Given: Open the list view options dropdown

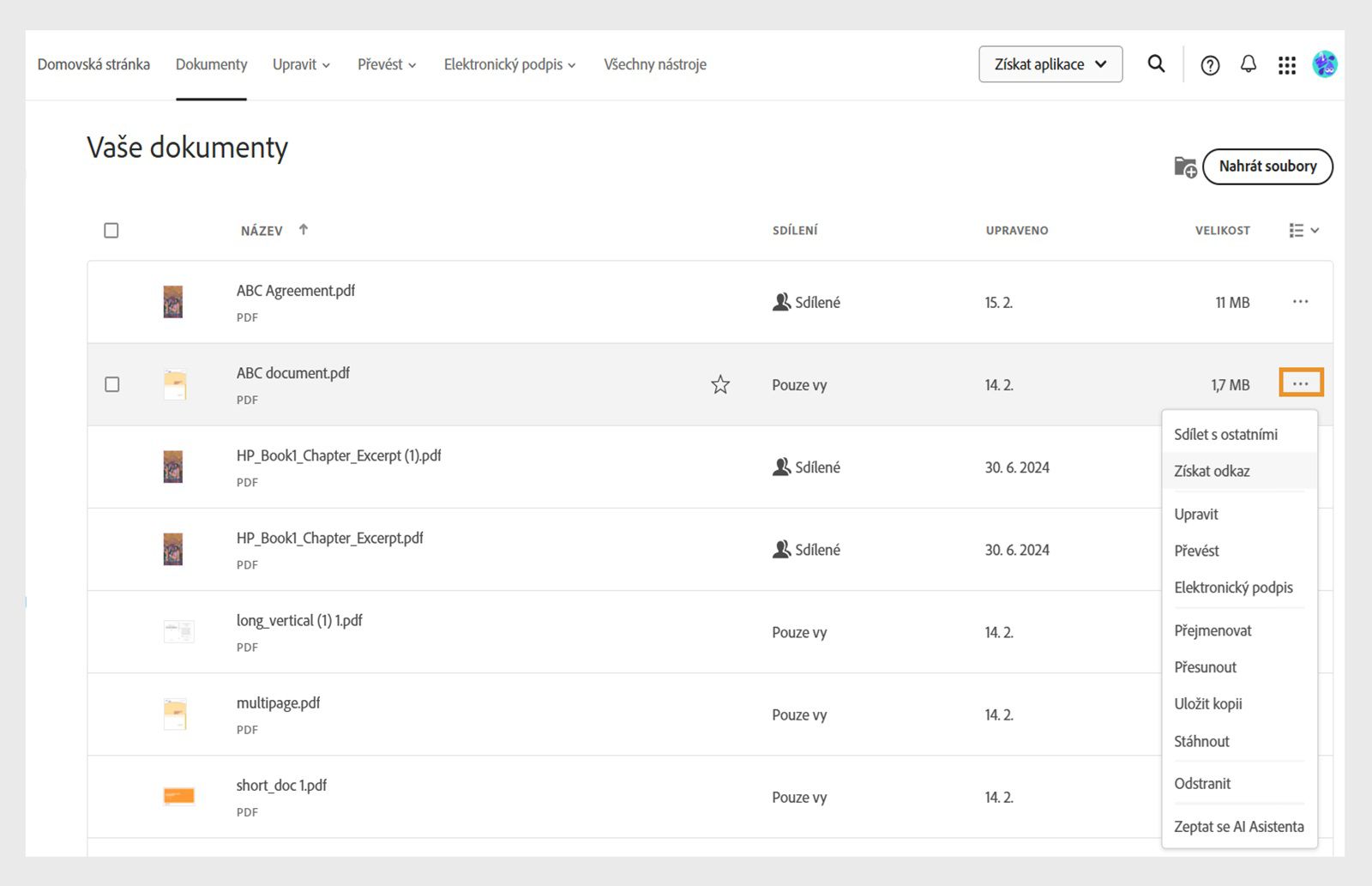Looking at the screenshot, I should (1303, 231).
